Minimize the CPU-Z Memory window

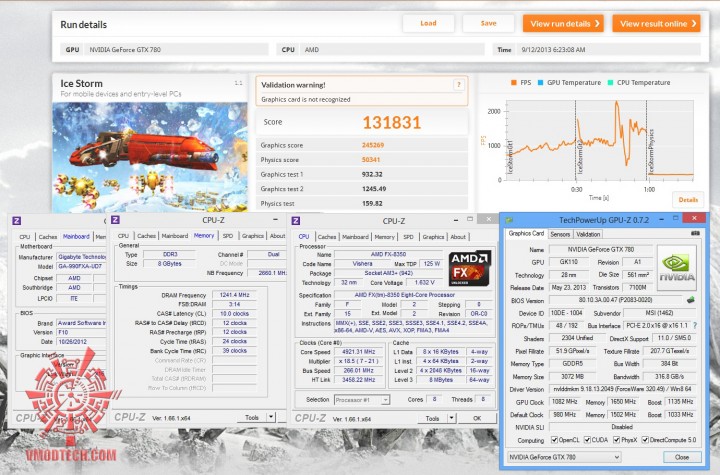(x=275, y=219)
